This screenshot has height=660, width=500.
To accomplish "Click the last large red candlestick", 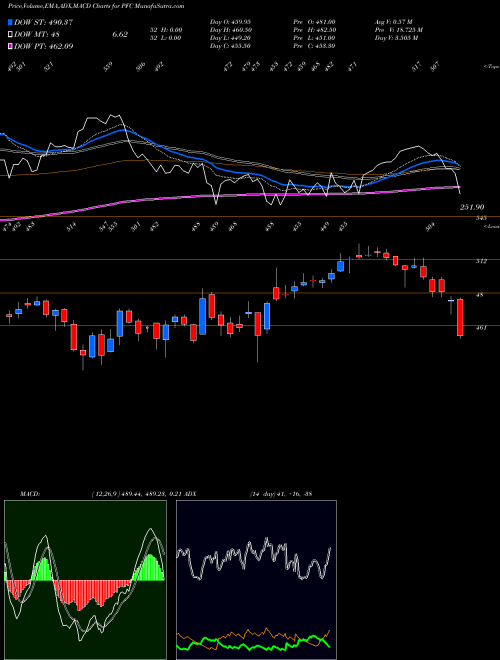I will click(x=460, y=317).
